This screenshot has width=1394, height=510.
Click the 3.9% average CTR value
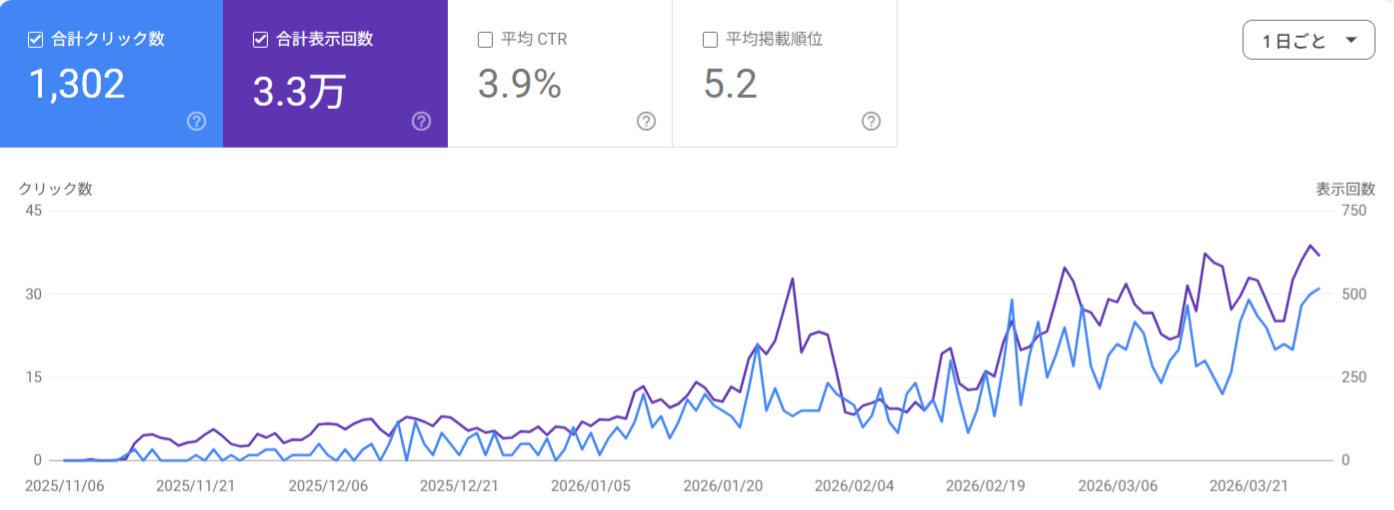519,85
